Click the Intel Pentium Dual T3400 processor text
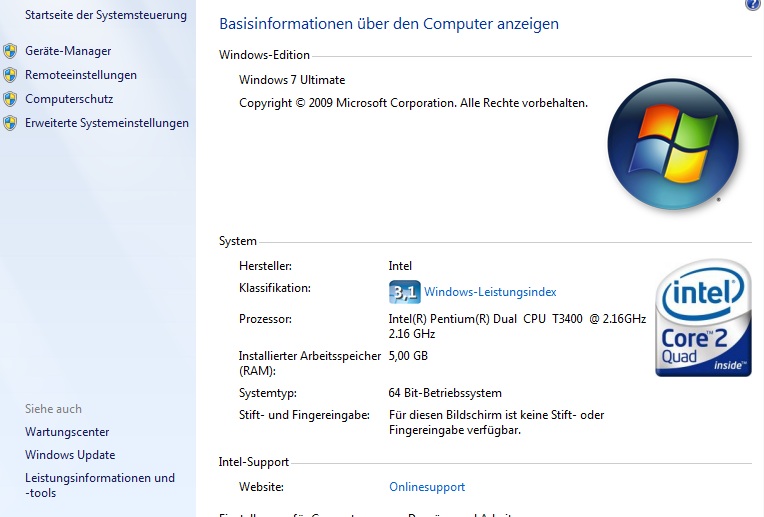Image resolution: width=764 pixels, height=517 pixels. click(x=517, y=319)
